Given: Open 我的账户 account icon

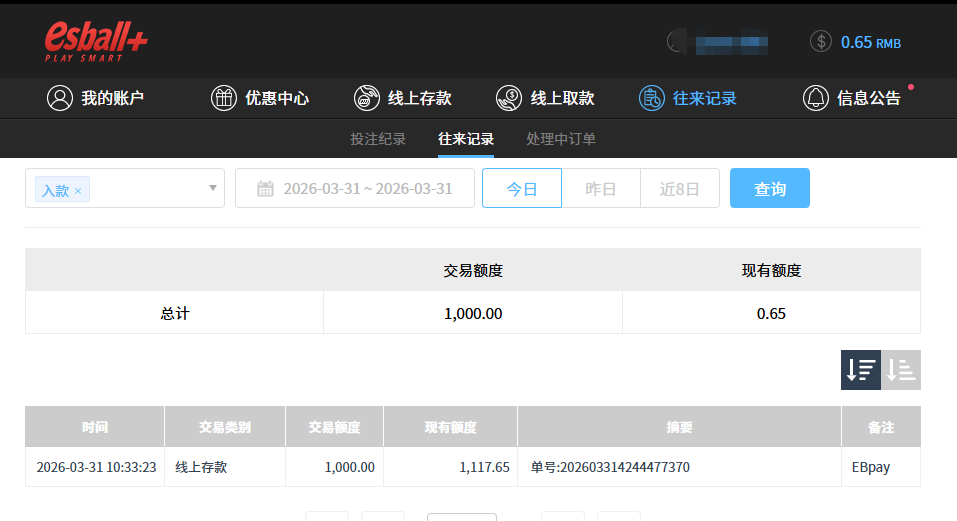Looking at the screenshot, I should pyautogui.click(x=60, y=98).
